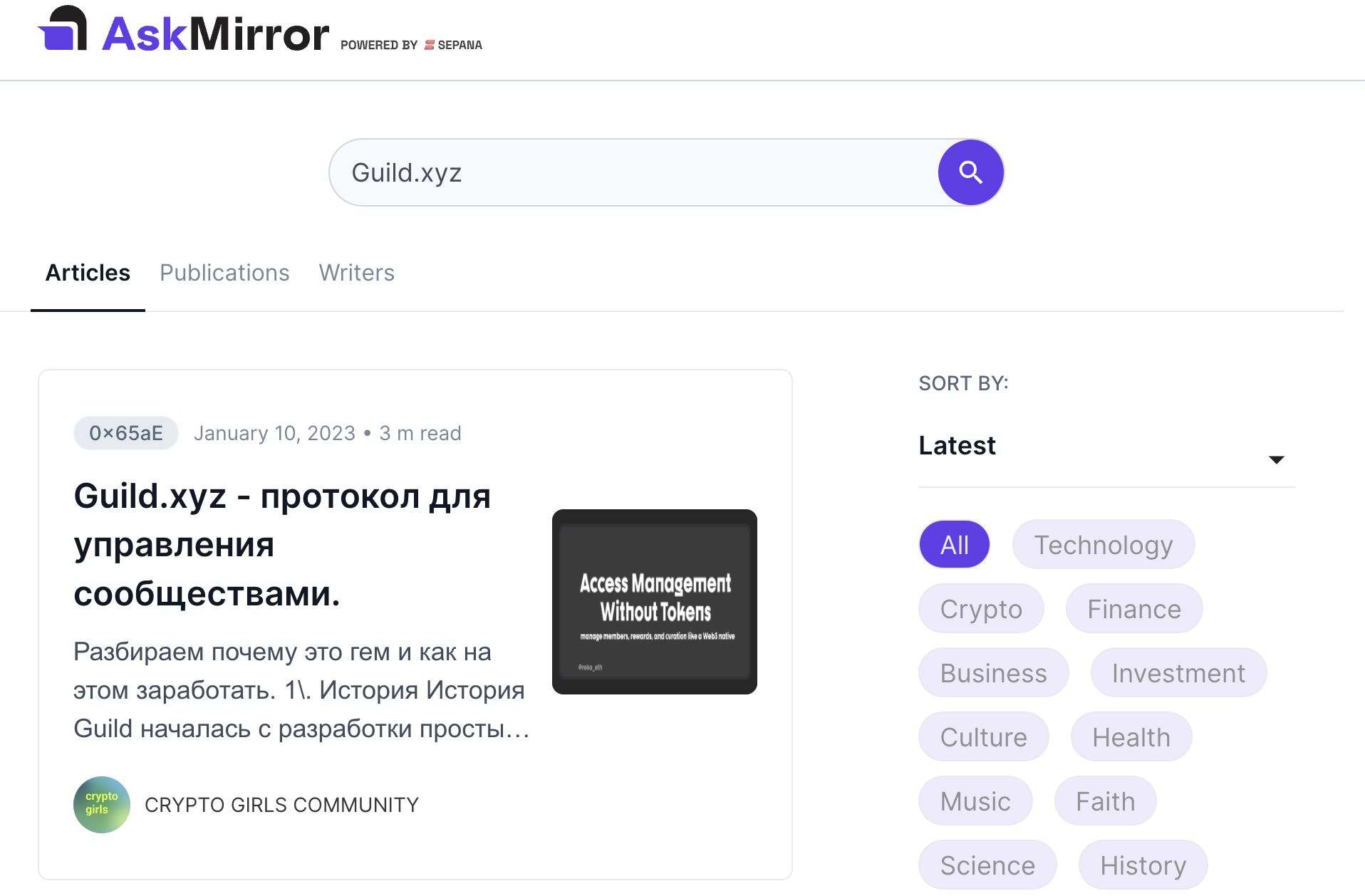The height and width of the screenshot is (896, 1365).
Task: Click the Sepana logo in header
Action: 453,45
